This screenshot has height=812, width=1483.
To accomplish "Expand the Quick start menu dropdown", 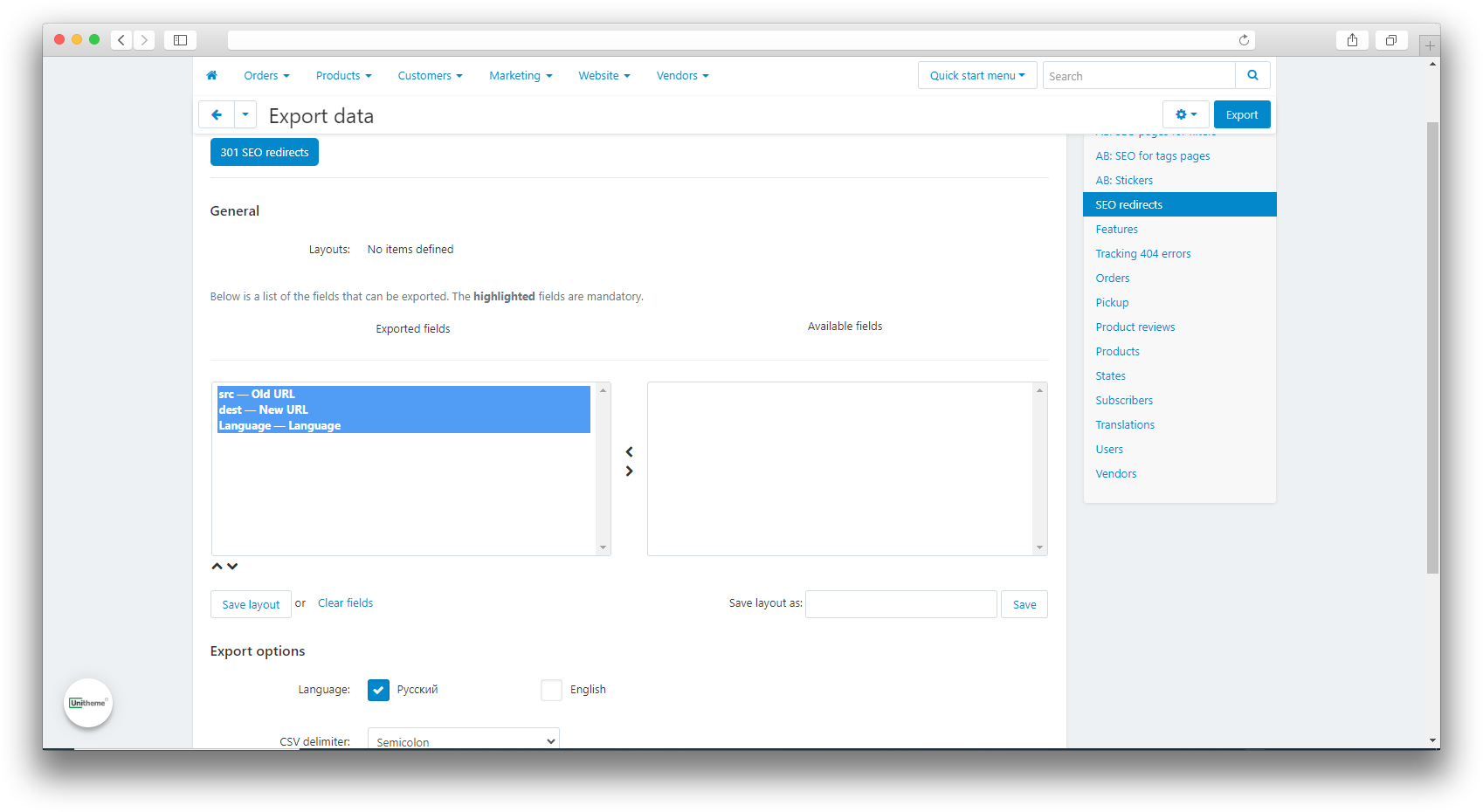I will (976, 76).
